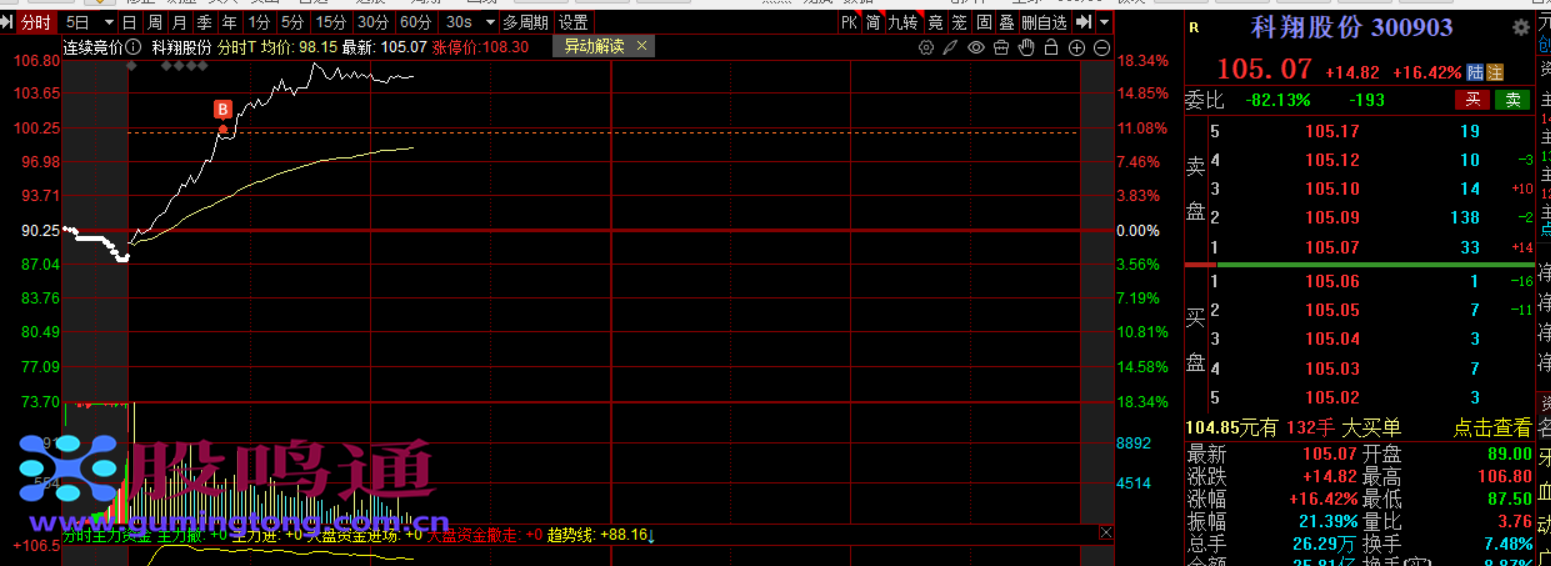Click the panel collapse arrow after 删自选
The height and width of the screenshot is (566, 1551).
pos(1082,22)
